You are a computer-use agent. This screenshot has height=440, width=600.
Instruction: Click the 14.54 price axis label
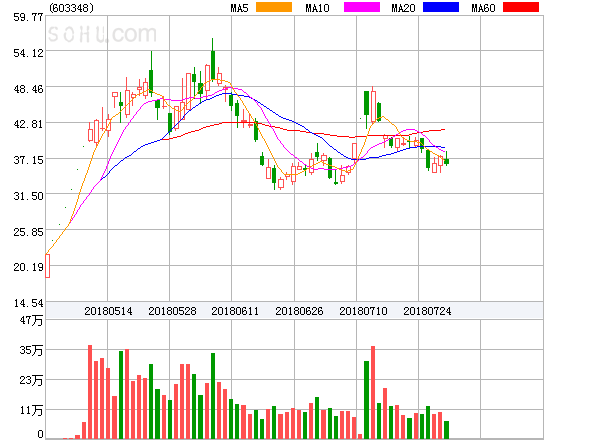pyautogui.click(x=28, y=303)
